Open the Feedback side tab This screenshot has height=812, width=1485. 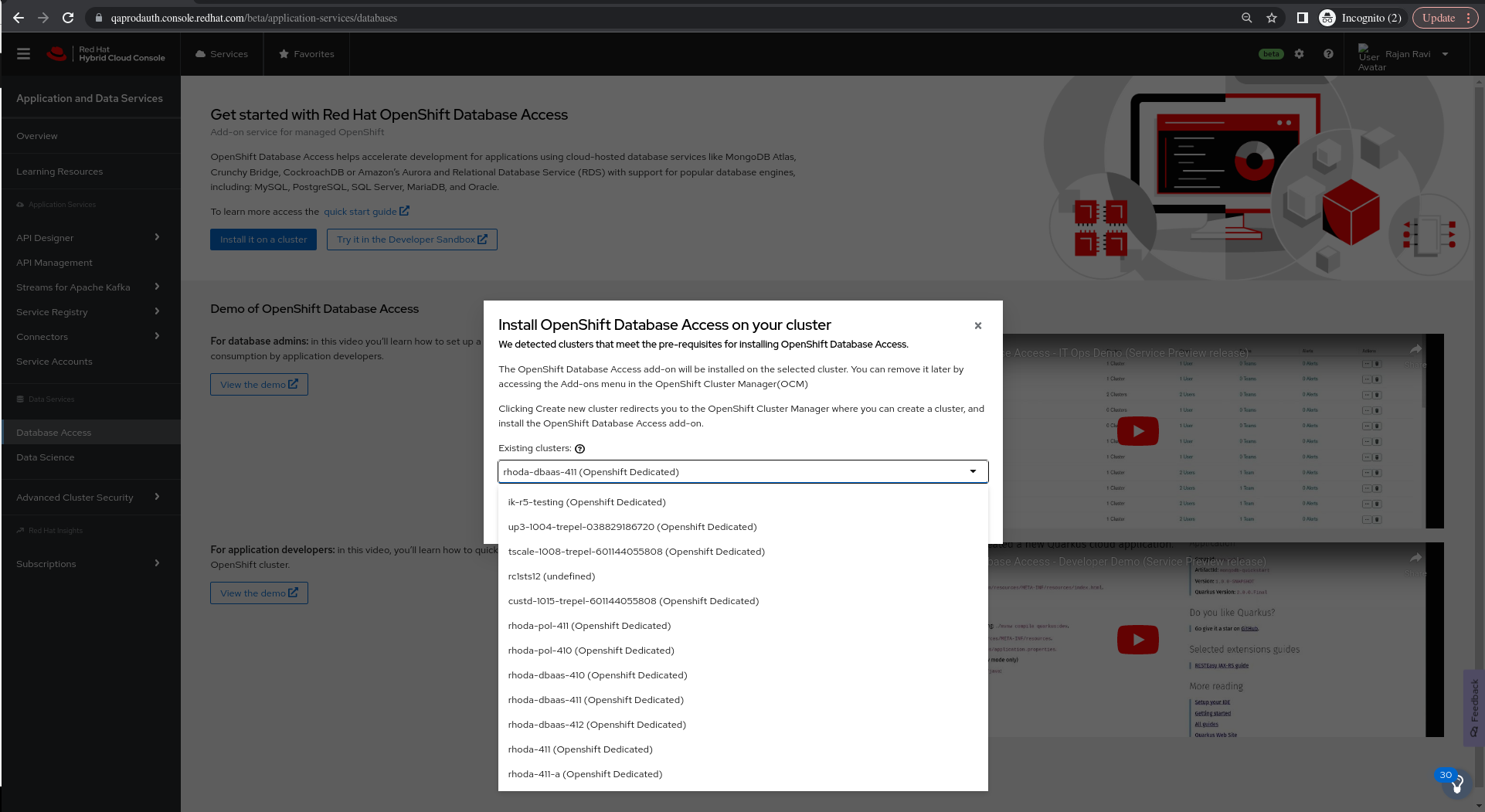click(1474, 707)
